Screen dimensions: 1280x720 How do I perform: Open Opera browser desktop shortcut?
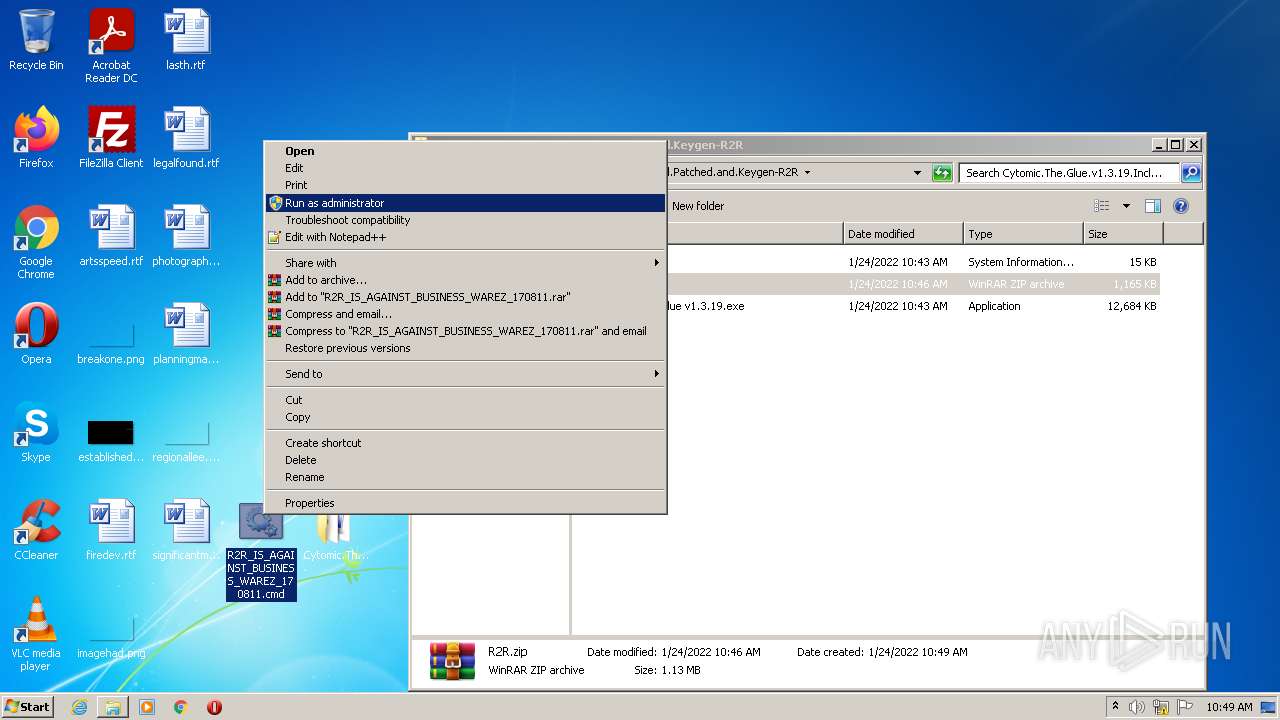pyautogui.click(x=36, y=334)
